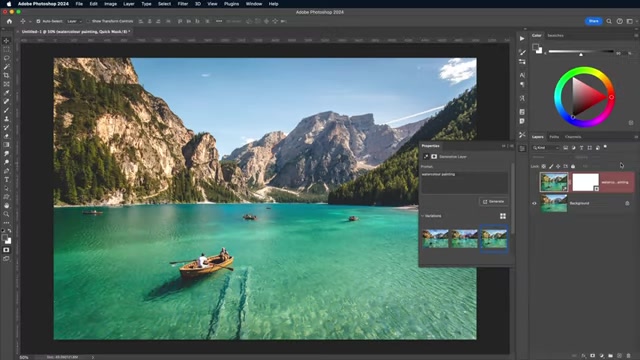Click the lock icon on Background layer
640x360 pixels.
pos(627,203)
